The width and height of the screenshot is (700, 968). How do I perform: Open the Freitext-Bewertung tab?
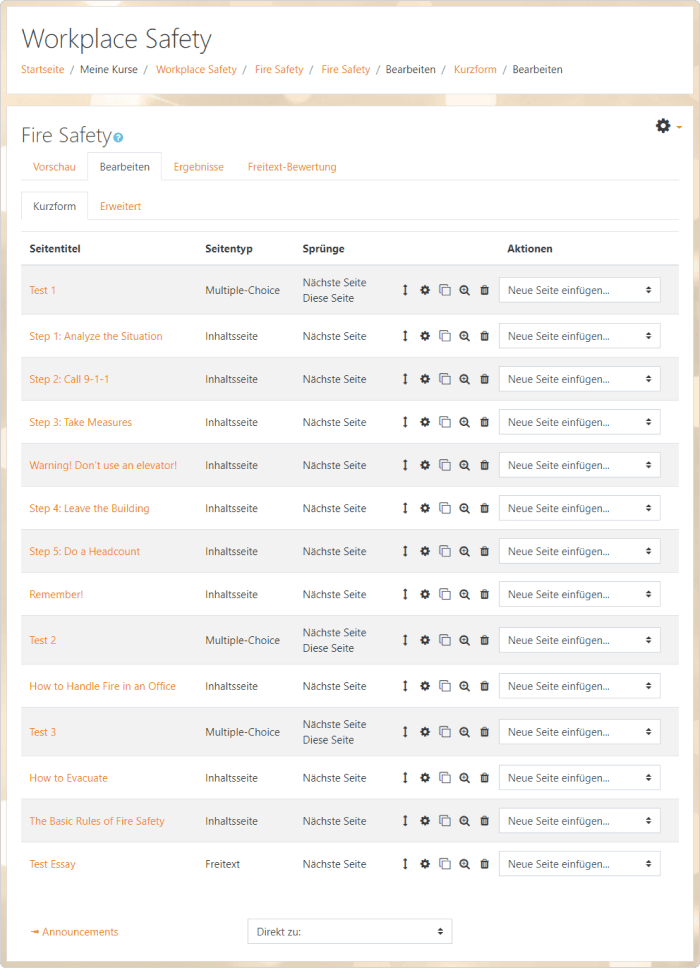coord(292,167)
